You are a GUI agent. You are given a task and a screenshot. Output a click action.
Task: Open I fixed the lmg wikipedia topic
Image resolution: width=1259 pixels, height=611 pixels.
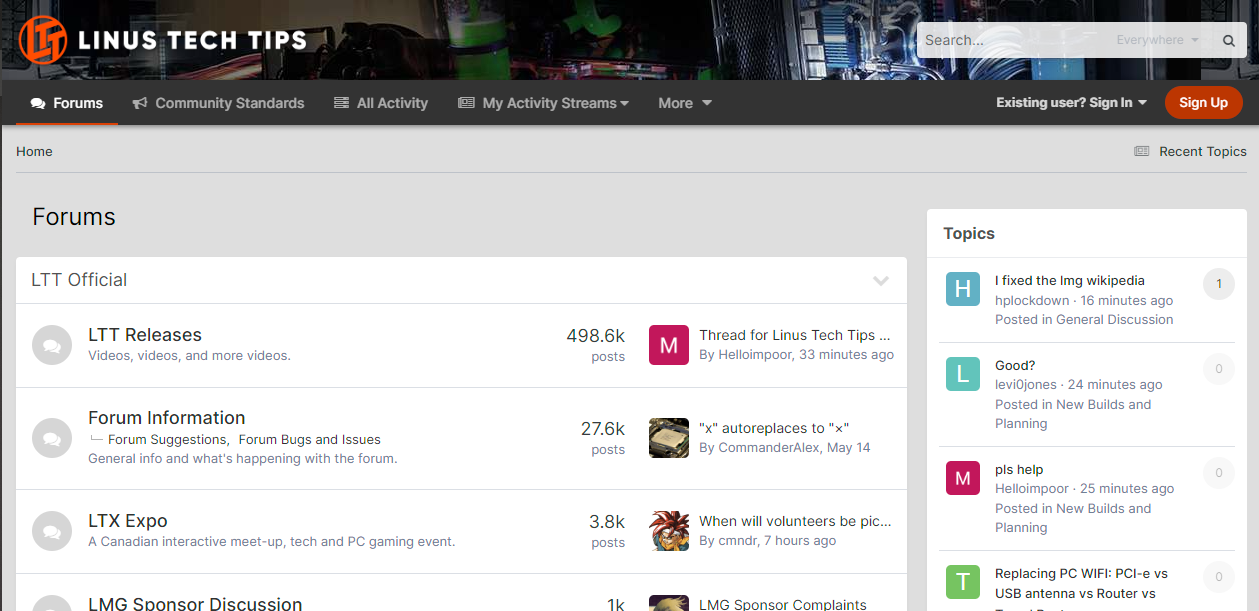(1070, 281)
